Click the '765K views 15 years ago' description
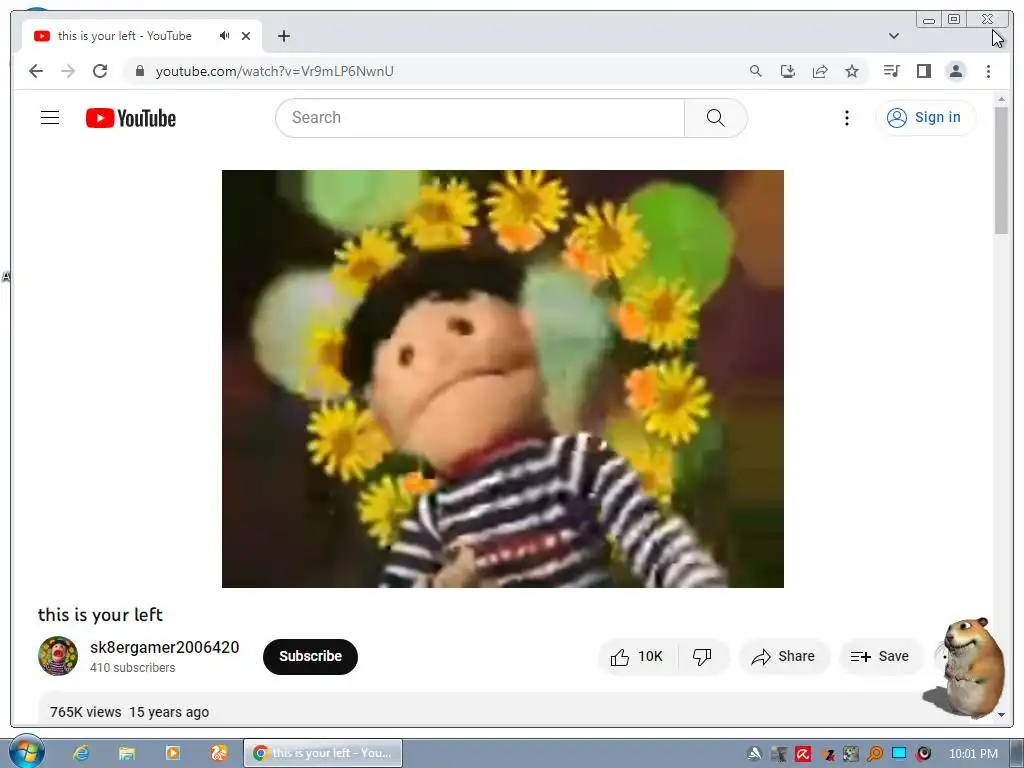 click(129, 712)
